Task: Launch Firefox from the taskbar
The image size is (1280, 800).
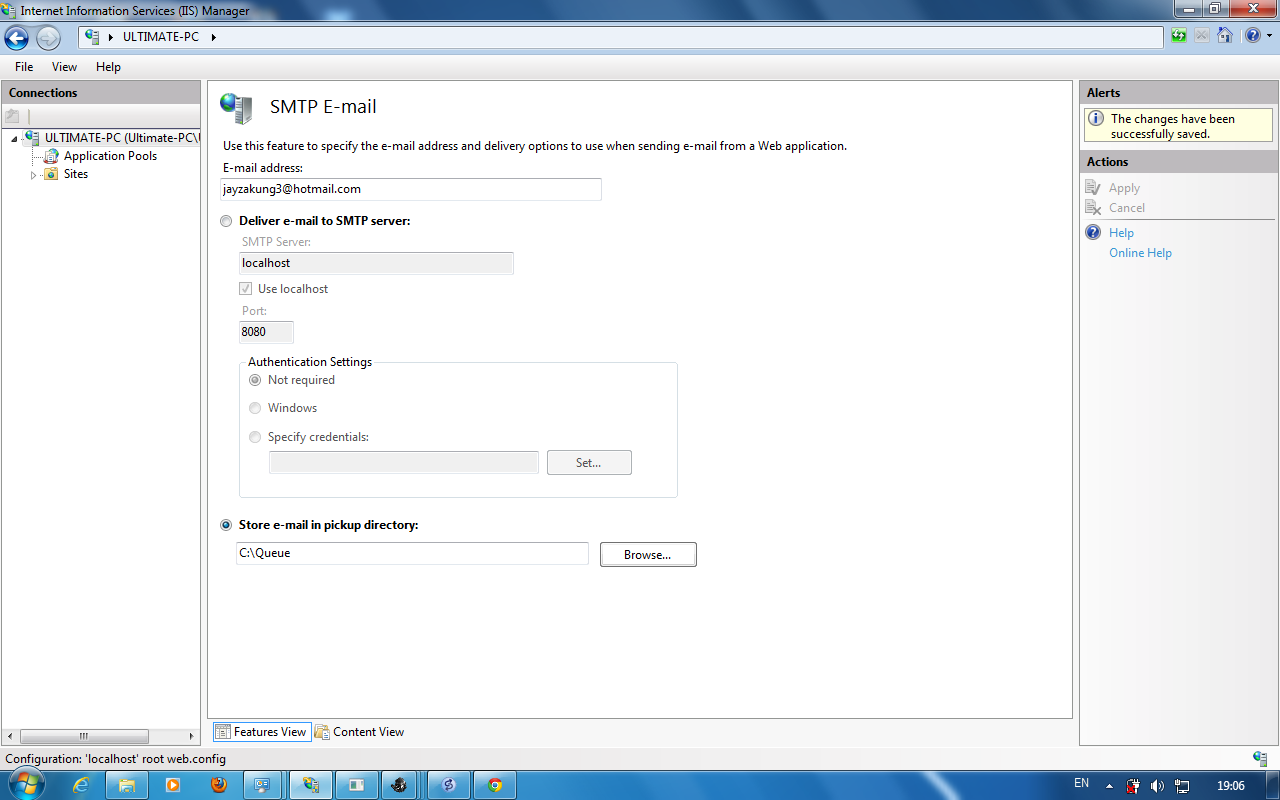Action: [219, 785]
